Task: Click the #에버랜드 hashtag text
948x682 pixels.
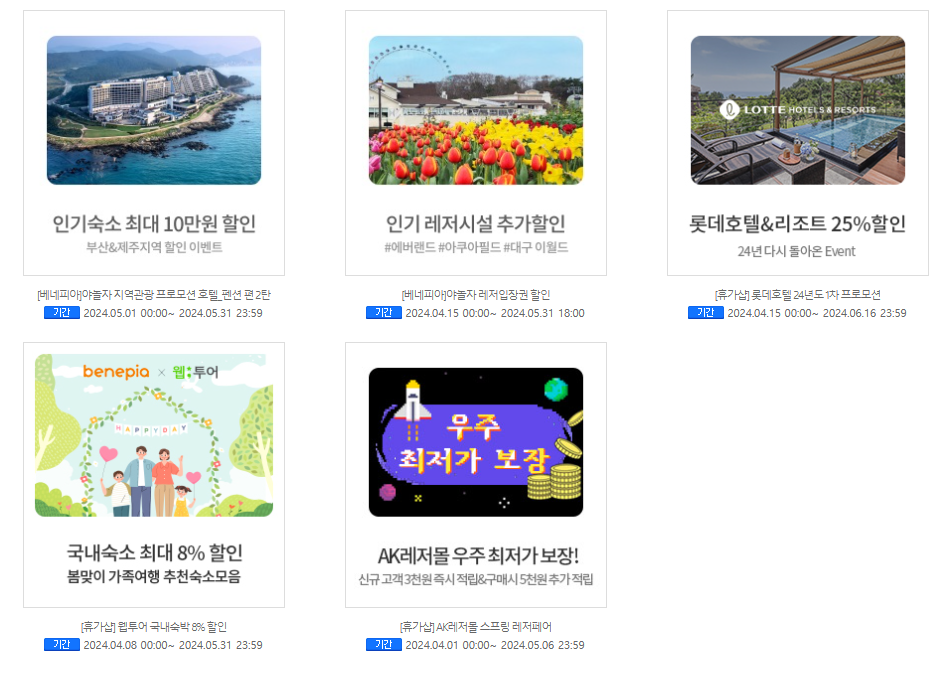Action: tap(410, 244)
